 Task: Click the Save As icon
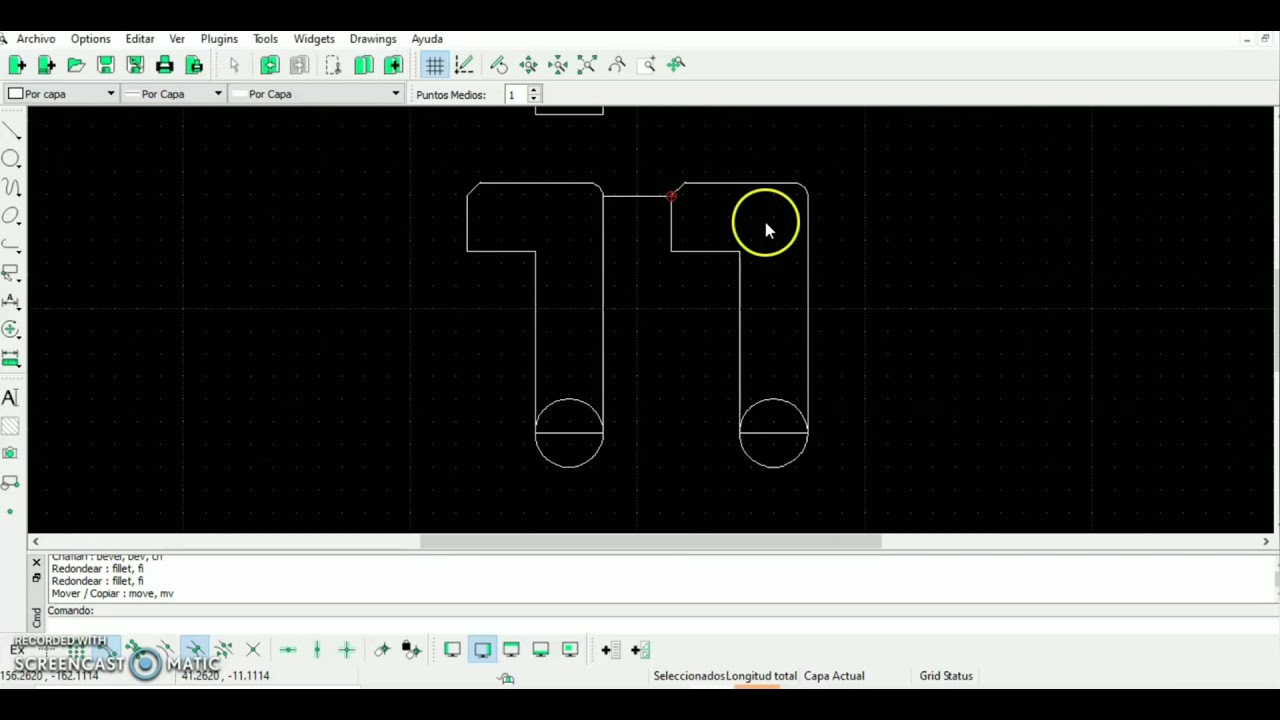coord(135,65)
